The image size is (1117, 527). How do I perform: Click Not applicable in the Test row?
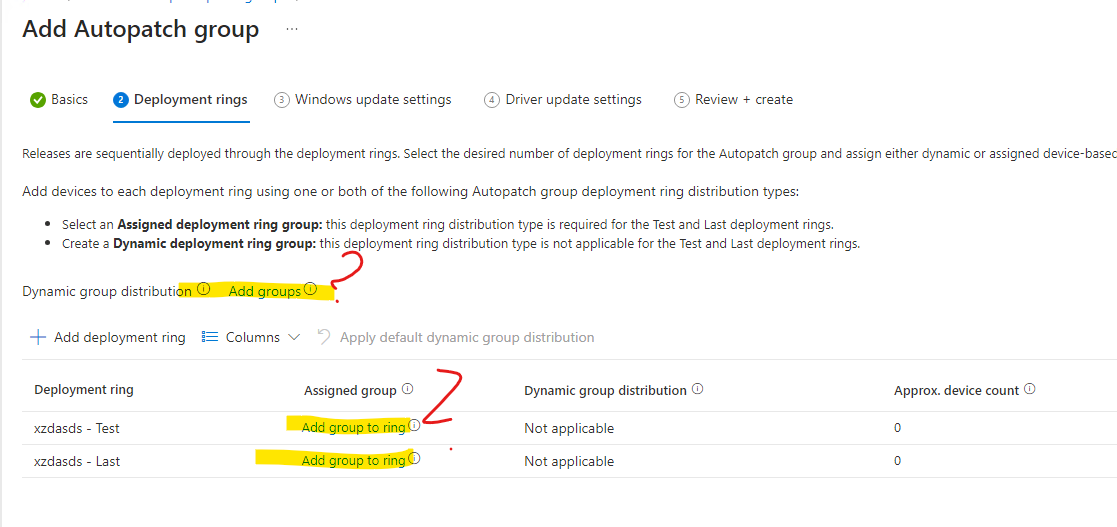tap(569, 428)
